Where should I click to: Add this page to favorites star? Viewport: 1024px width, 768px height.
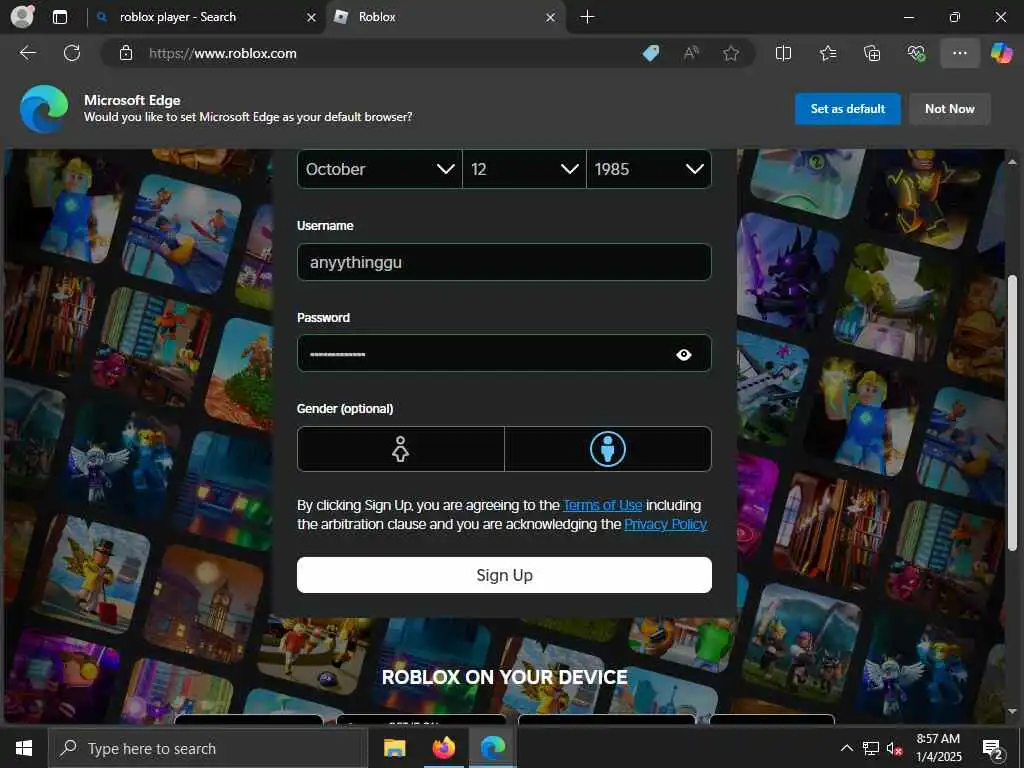(x=731, y=53)
